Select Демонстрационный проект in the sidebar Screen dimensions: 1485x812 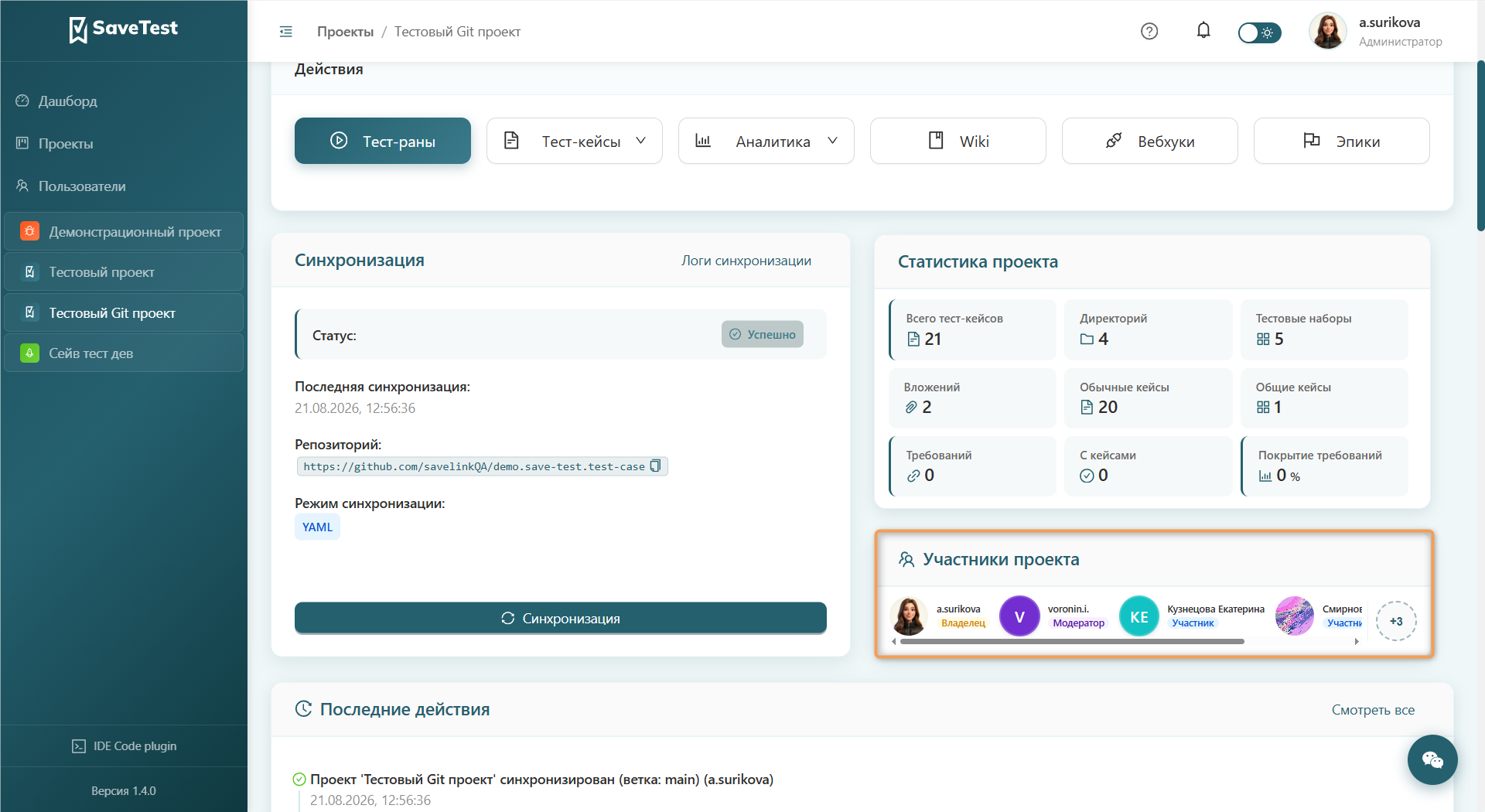(124, 231)
